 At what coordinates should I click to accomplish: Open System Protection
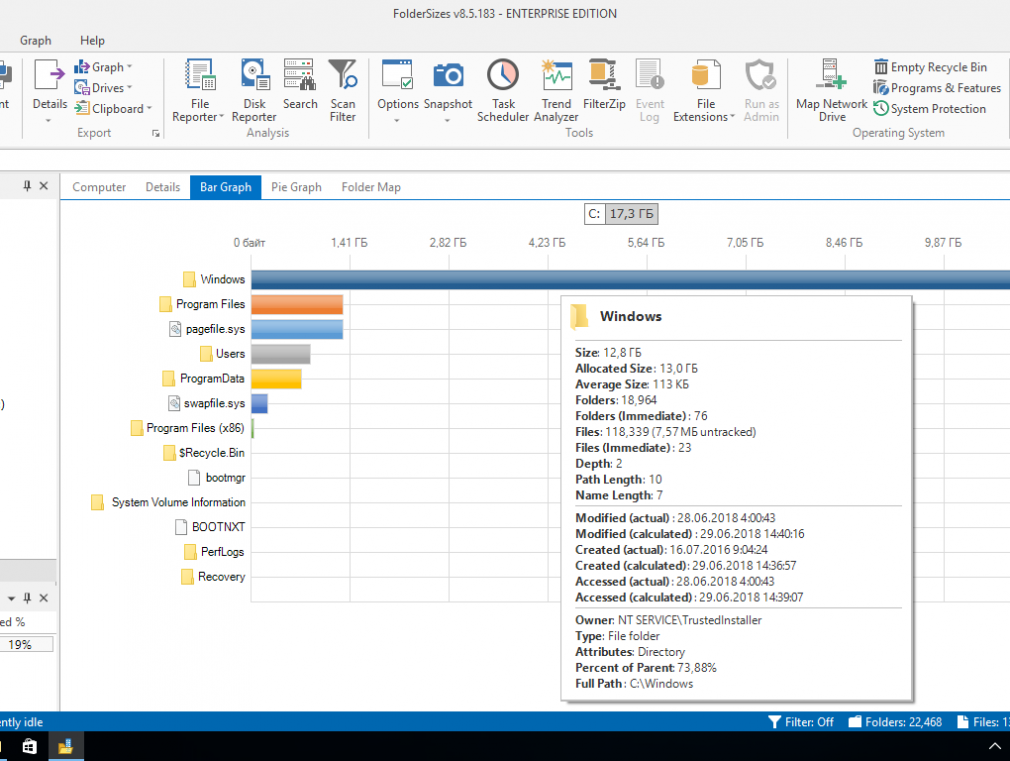pyautogui.click(x=929, y=108)
